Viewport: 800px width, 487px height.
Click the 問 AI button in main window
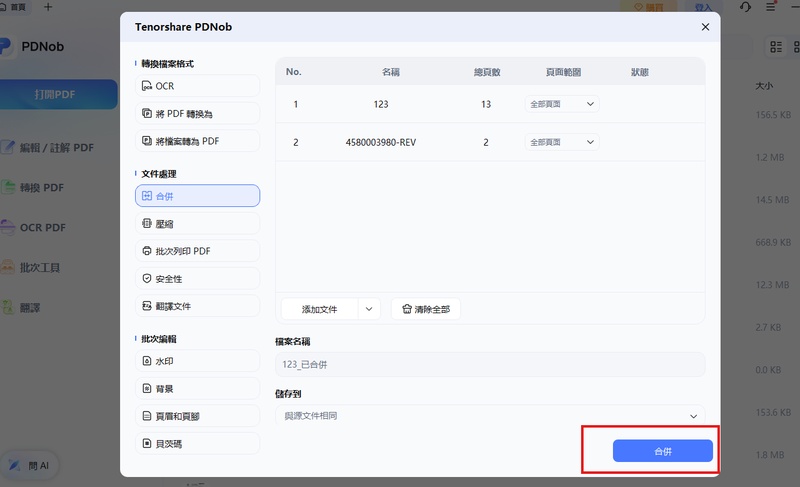[30, 466]
